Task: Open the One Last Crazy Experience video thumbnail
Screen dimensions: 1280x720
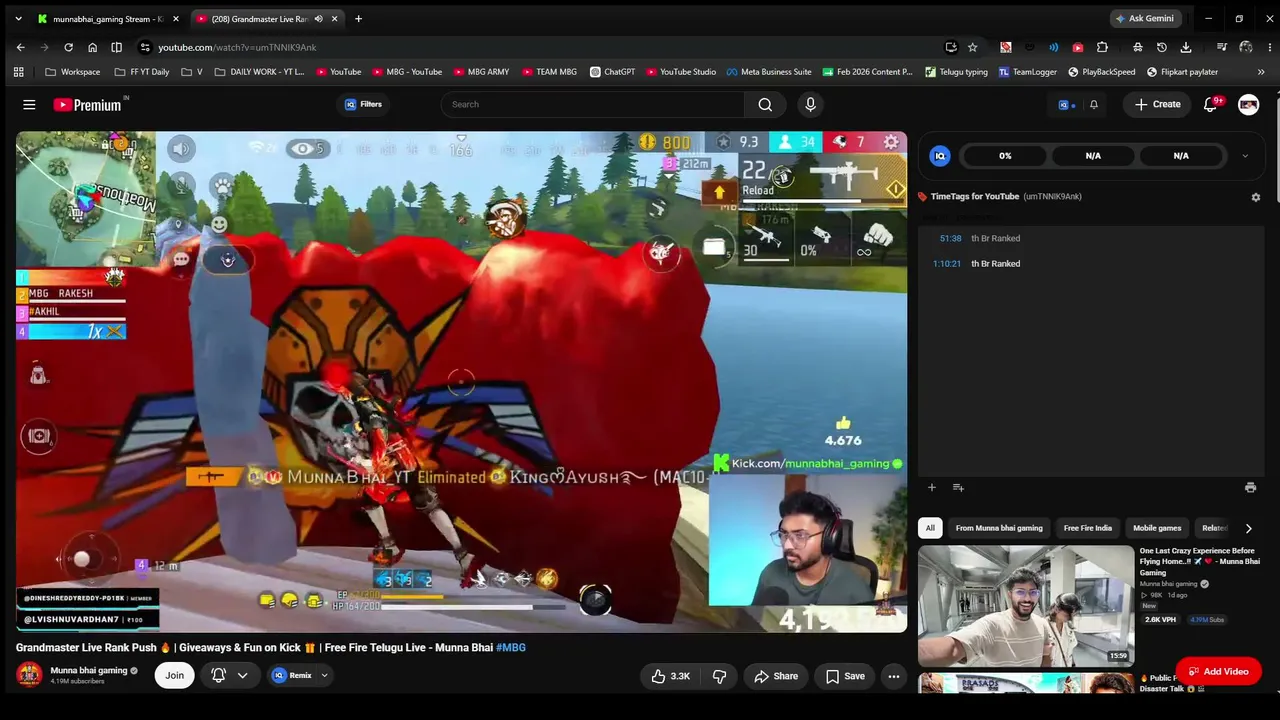Action: pyautogui.click(x=1026, y=605)
